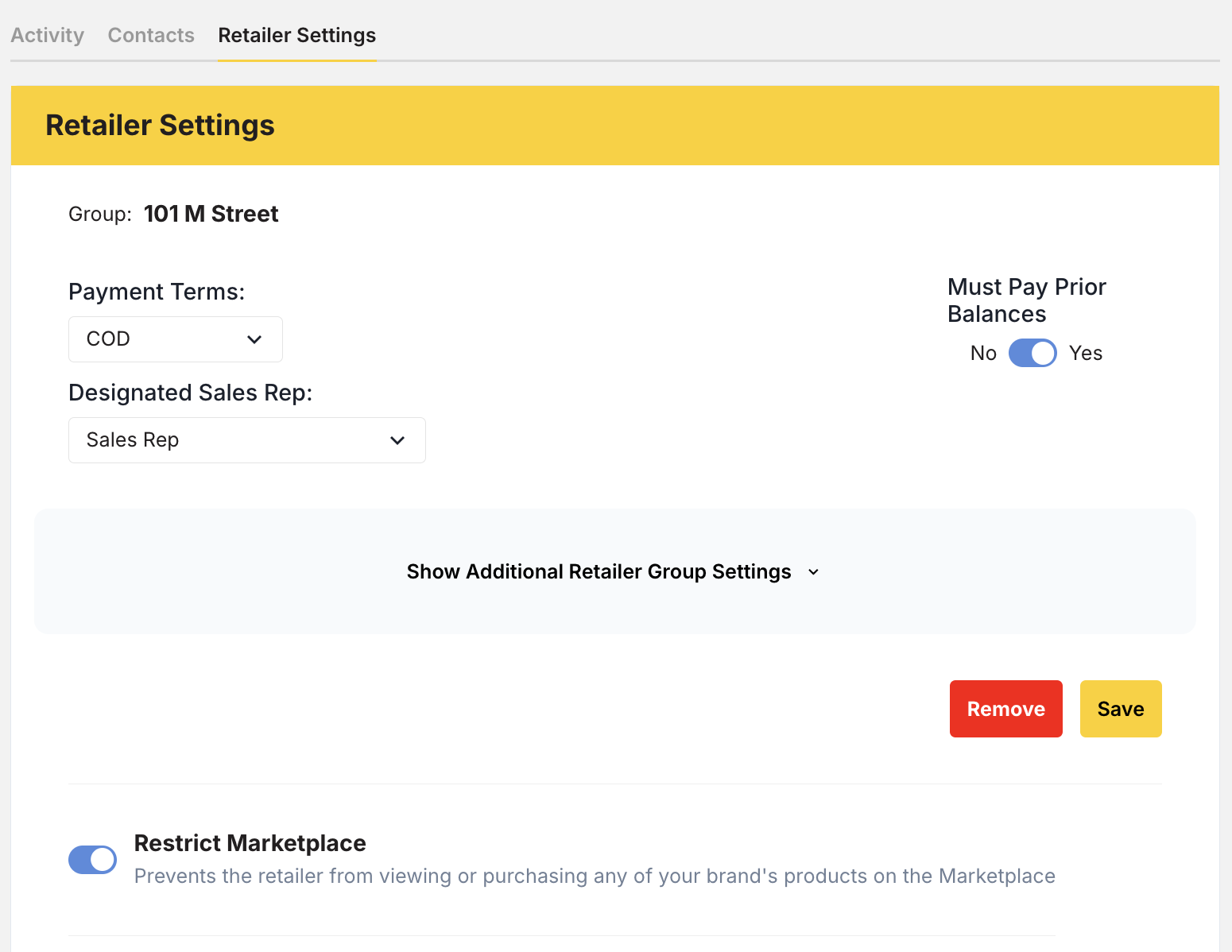Open the Designated Sales Rep dropdown
The width and height of the screenshot is (1232, 952).
point(246,440)
